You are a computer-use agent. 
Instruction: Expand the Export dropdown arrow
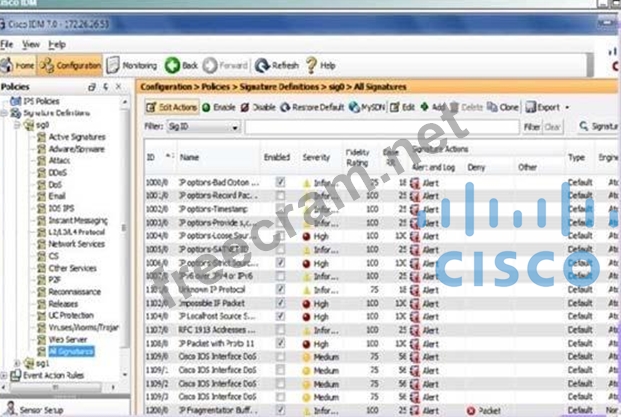pos(567,106)
